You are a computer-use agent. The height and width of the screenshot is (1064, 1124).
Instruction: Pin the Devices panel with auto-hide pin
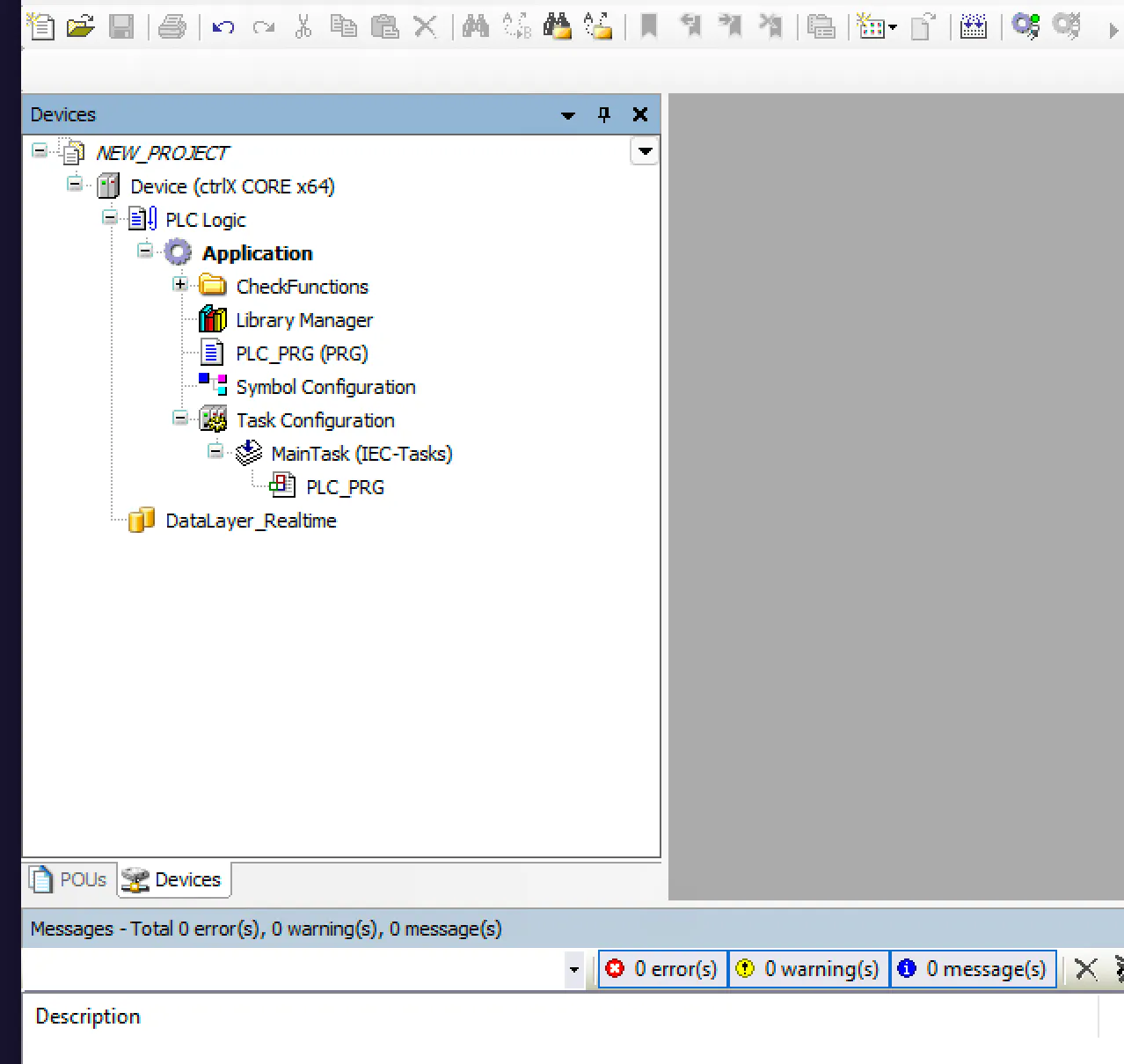(x=604, y=114)
